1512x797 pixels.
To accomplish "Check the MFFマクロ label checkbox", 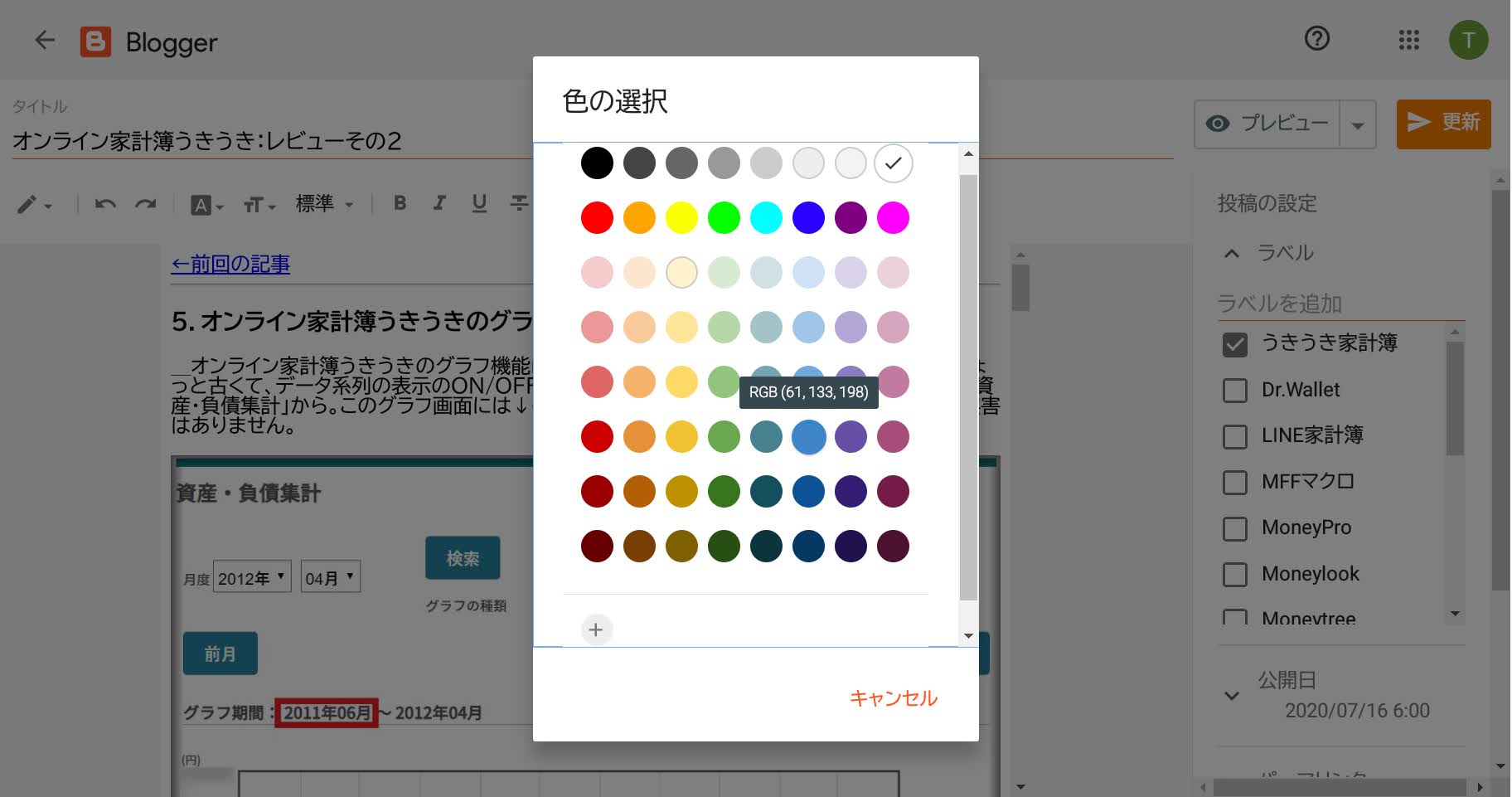I will point(1234,483).
